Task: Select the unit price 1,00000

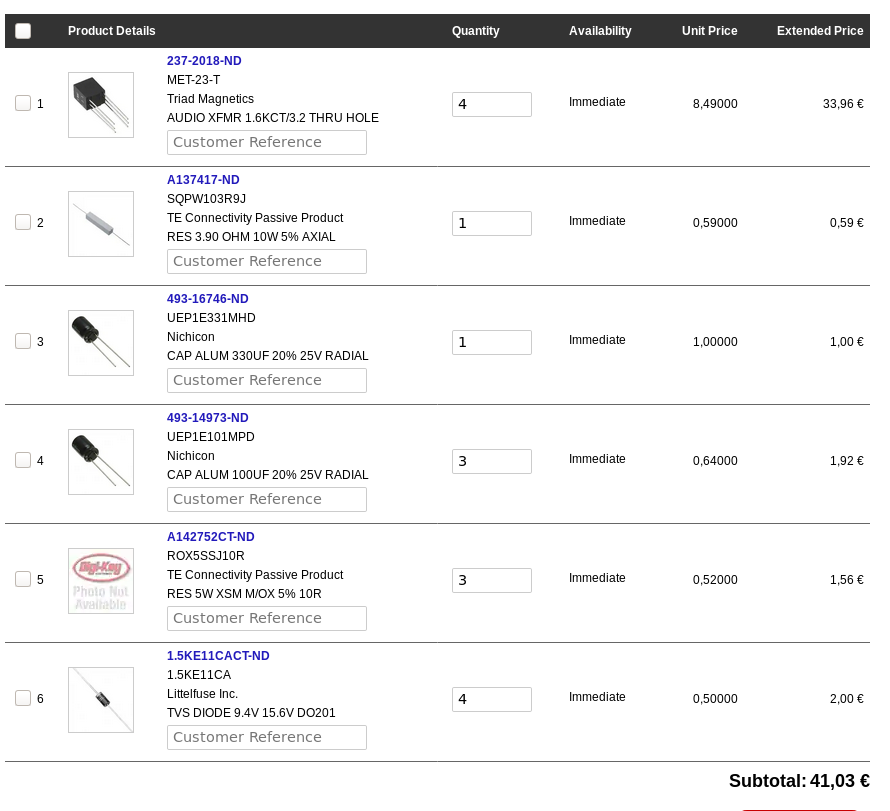Action: point(715,342)
